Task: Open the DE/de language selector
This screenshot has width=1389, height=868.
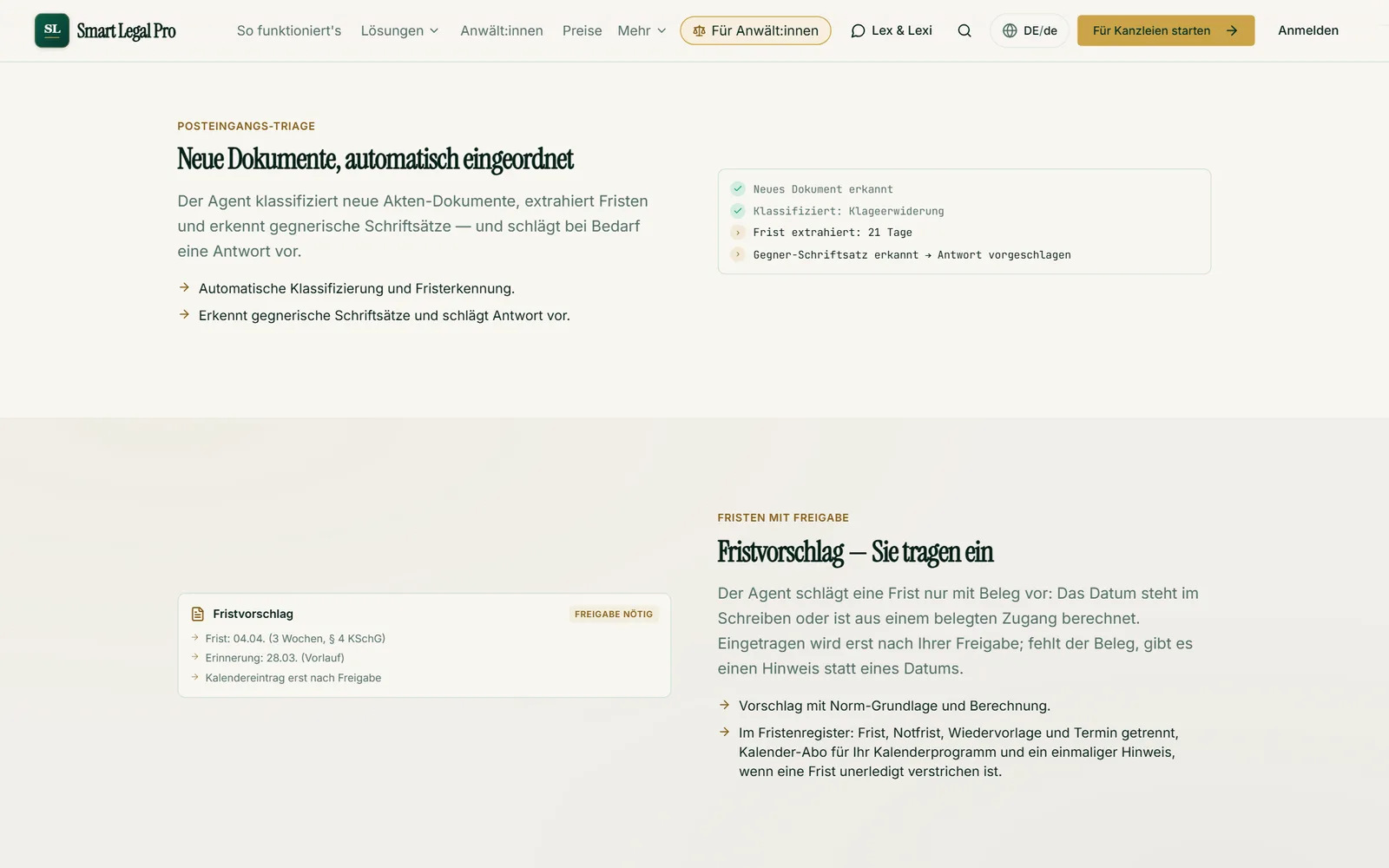Action: [1030, 30]
